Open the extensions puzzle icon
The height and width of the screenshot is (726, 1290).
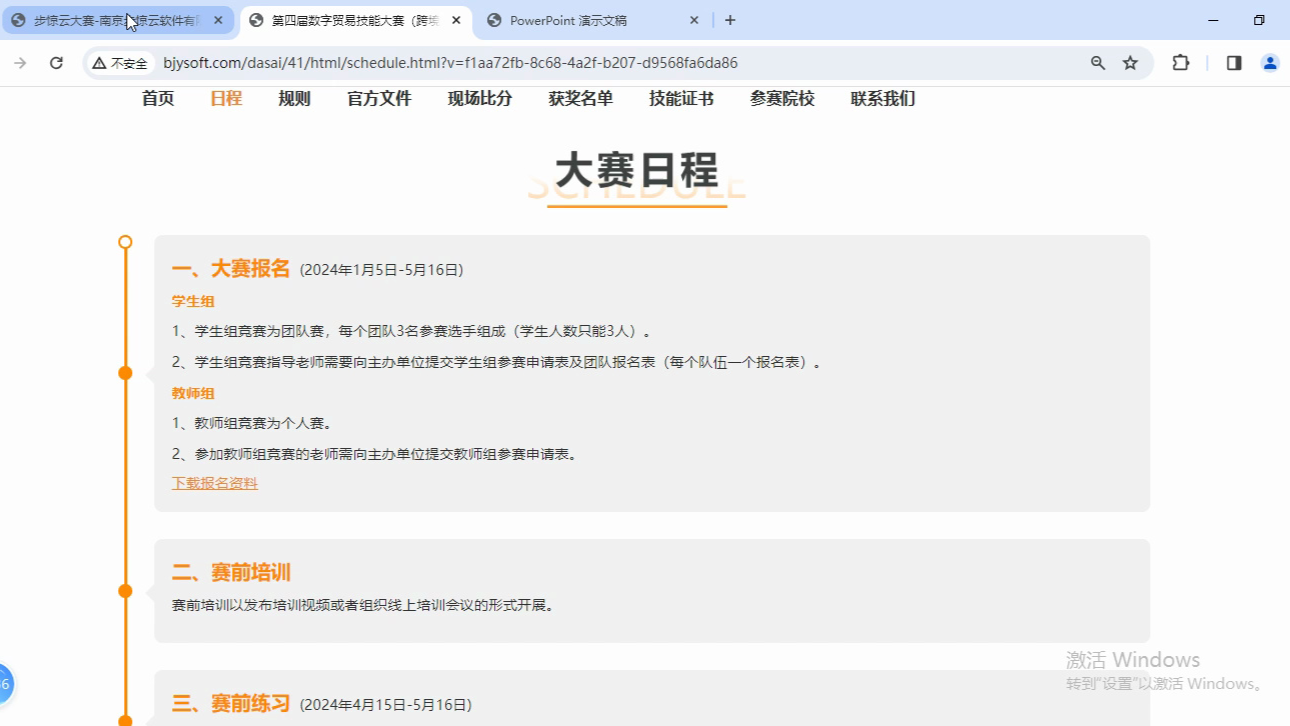click(x=1181, y=63)
